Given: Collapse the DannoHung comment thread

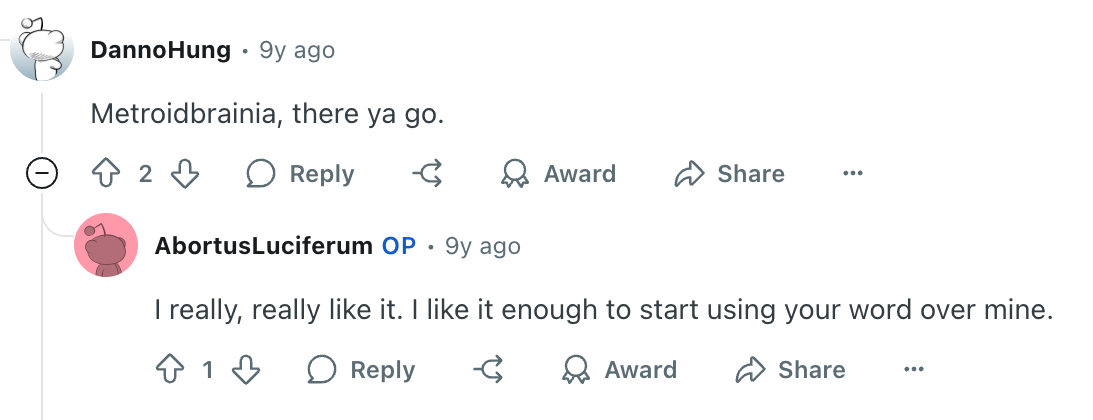Looking at the screenshot, I should [42, 173].
